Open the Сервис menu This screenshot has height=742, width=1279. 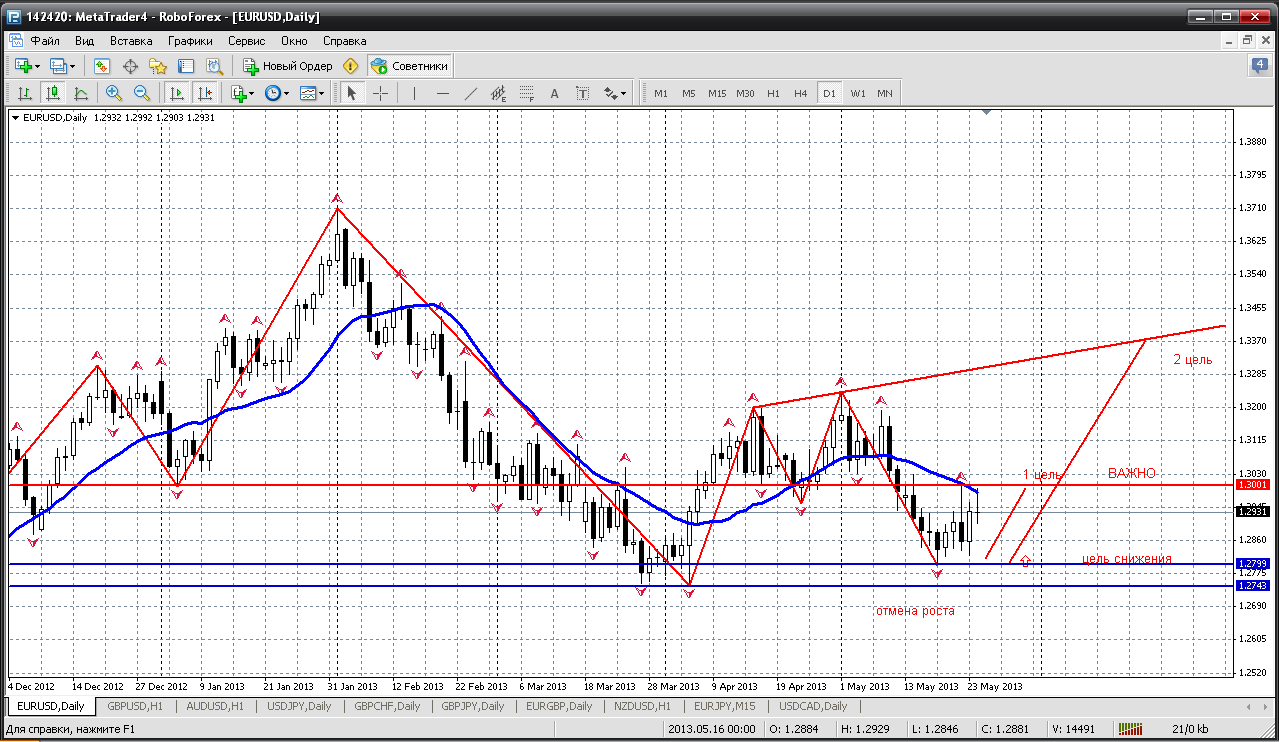(246, 41)
